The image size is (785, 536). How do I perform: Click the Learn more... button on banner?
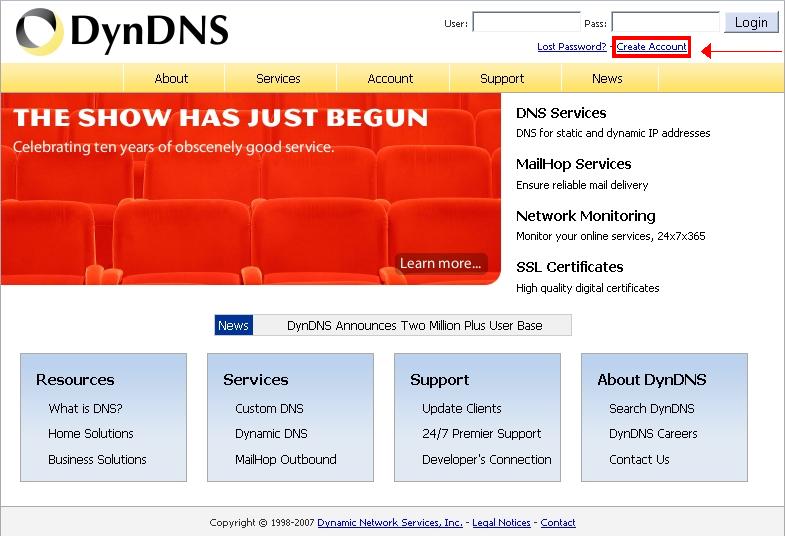click(x=441, y=263)
